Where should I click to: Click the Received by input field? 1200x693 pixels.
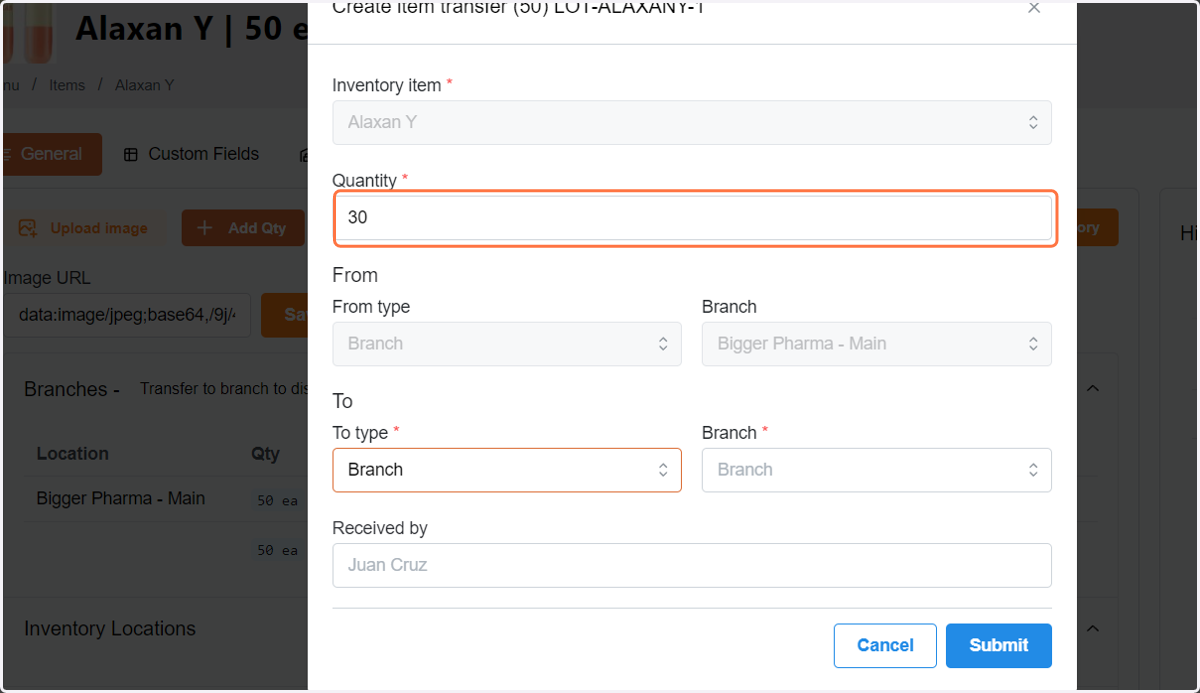692,565
